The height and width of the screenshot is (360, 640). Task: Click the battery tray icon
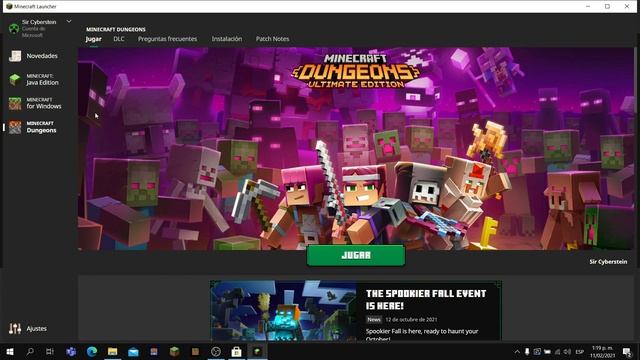pyautogui.click(x=547, y=352)
